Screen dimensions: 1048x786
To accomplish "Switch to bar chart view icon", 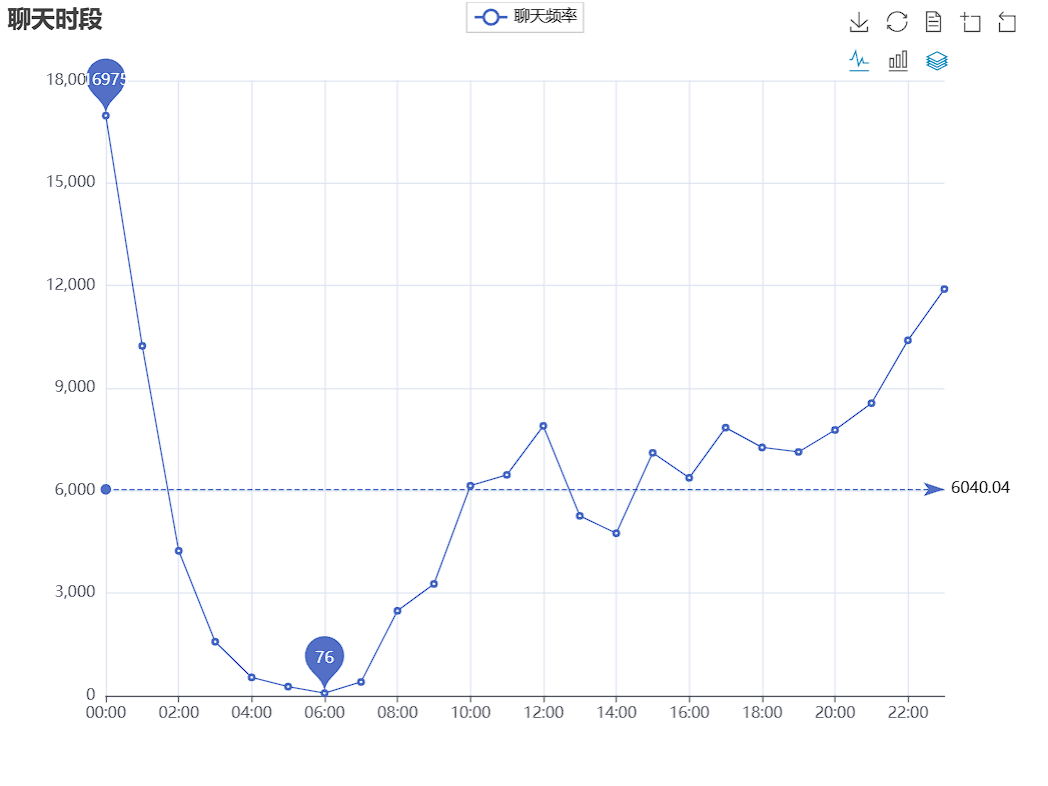I will tap(898, 61).
